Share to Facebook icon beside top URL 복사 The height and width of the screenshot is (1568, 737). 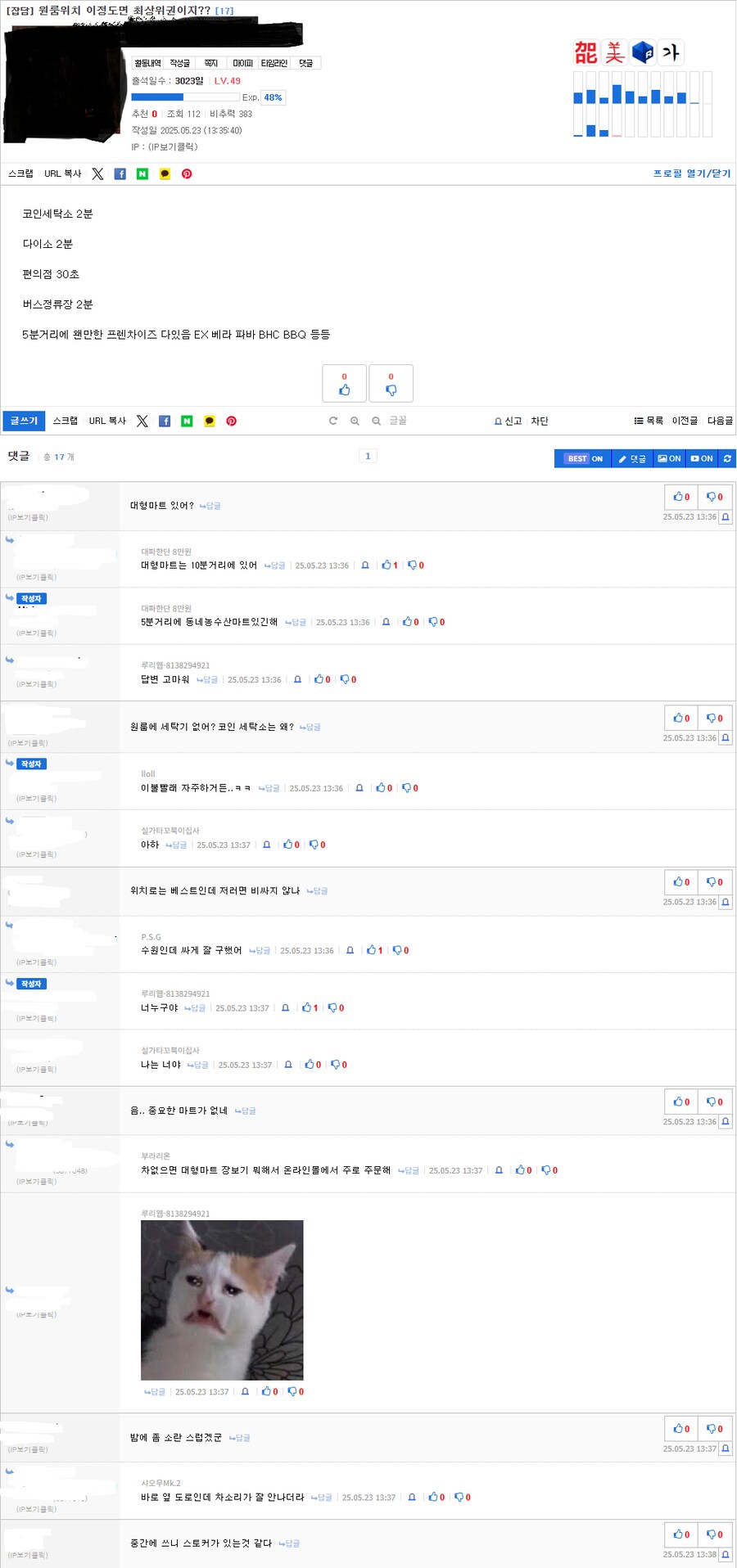[120, 173]
